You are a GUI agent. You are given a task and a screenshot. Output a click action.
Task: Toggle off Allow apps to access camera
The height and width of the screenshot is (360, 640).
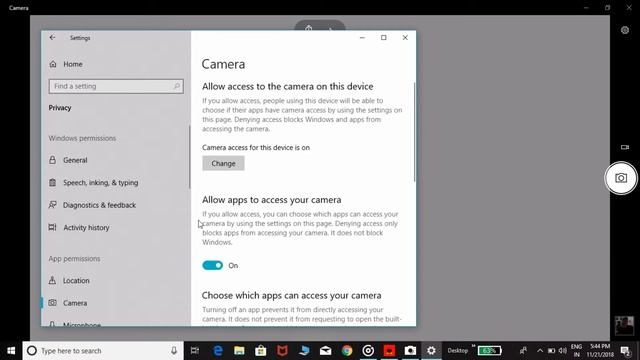pos(213,265)
